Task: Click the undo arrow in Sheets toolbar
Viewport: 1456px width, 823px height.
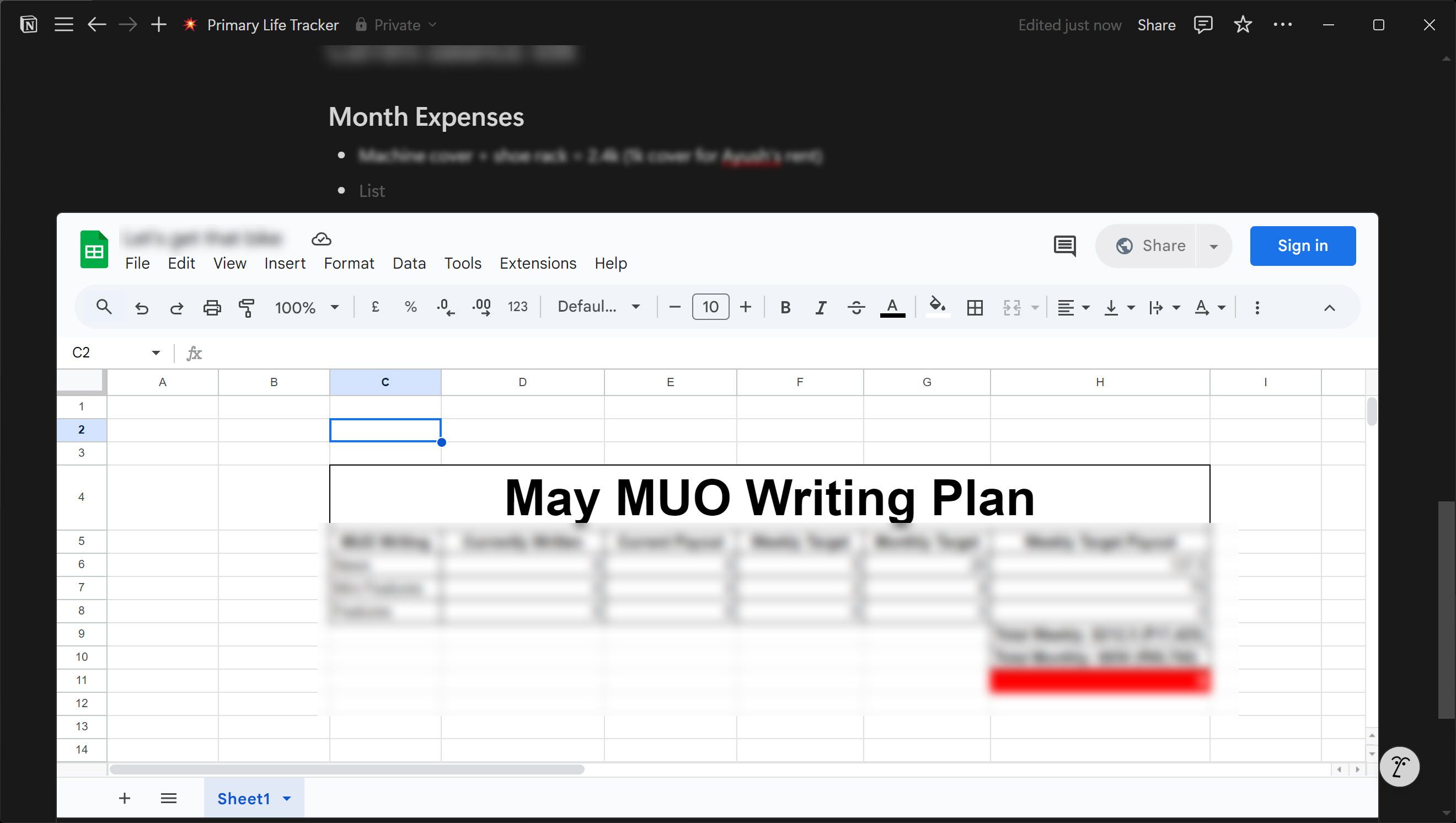Action: coord(141,307)
